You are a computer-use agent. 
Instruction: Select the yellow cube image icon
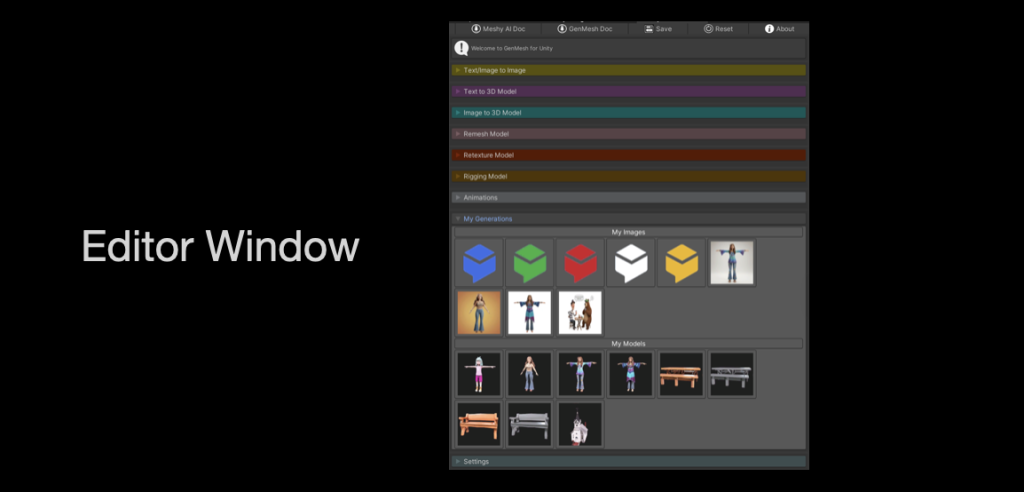683,263
